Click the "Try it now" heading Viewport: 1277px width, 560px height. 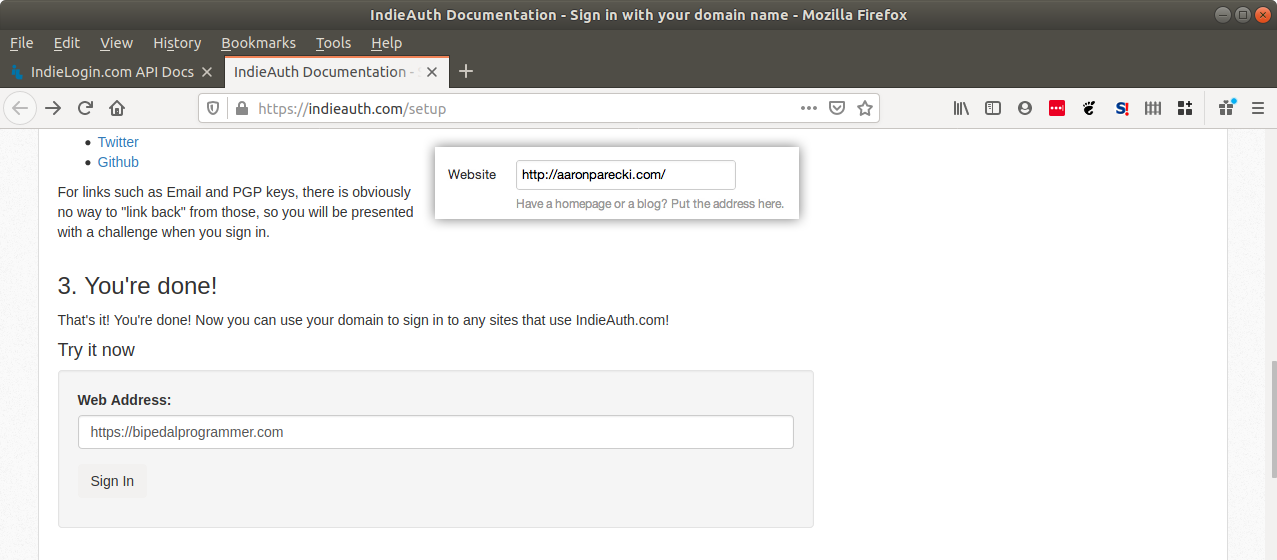pyautogui.click(x=96, y=350)
